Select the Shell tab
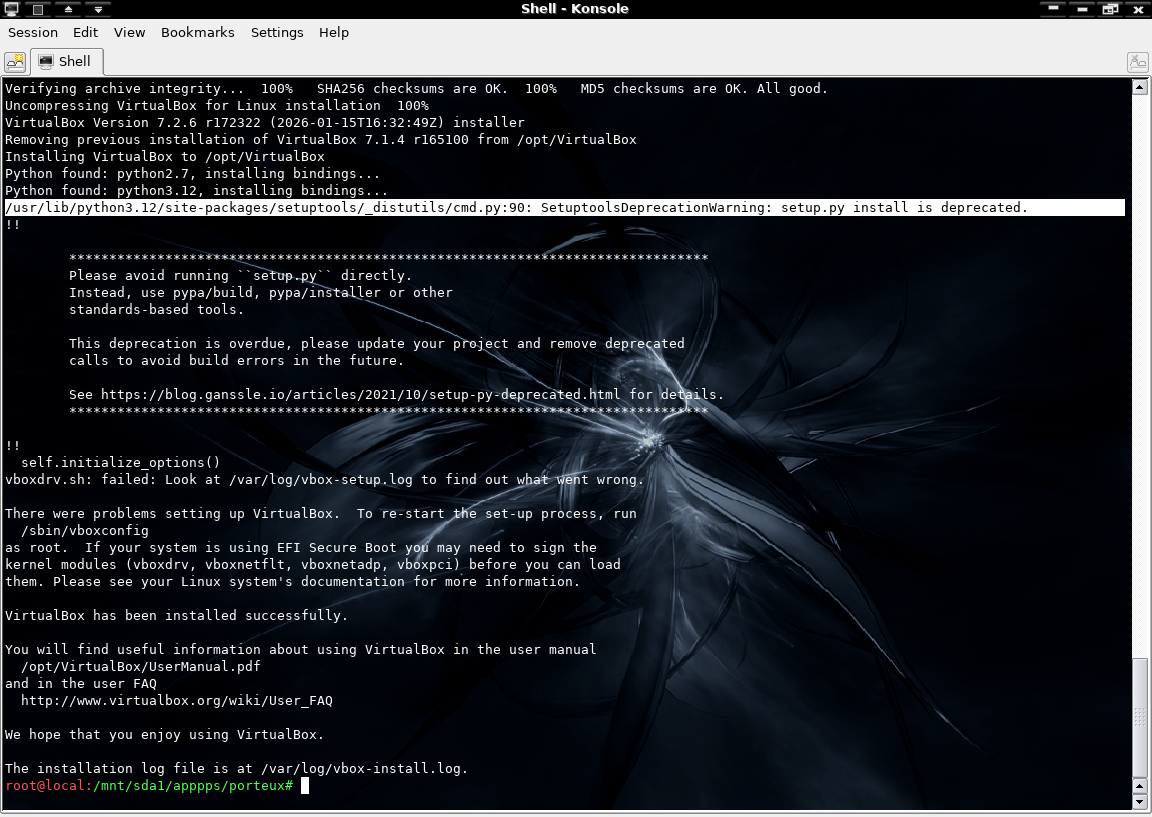This screenshot has height=817, width=1152. 67,62
